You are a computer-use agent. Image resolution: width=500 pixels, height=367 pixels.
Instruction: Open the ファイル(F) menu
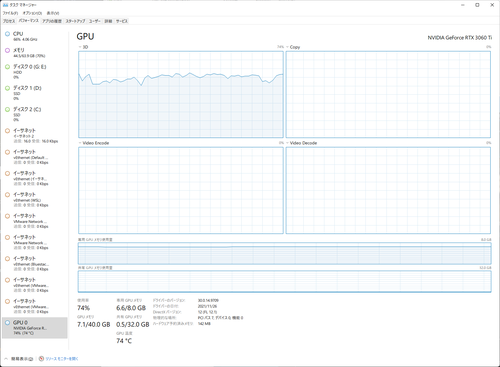10,13
